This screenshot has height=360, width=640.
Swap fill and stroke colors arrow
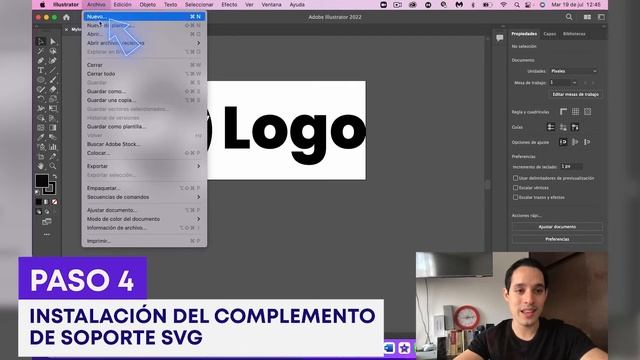coord(55,176)
